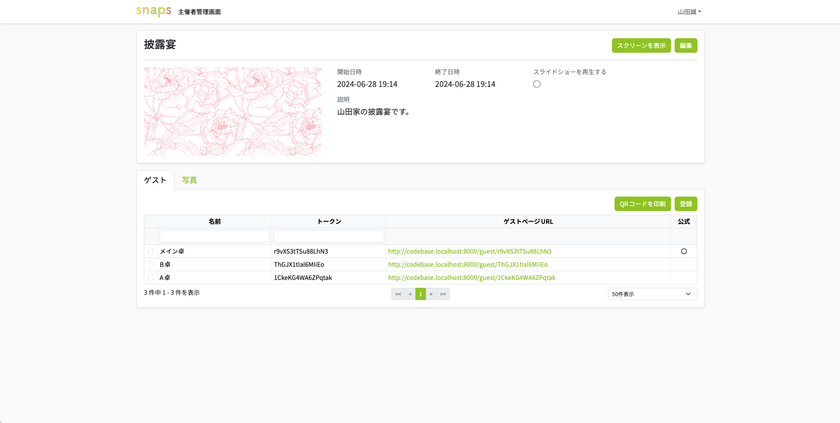Jump to last page of guest list

[x=443, y=294]
